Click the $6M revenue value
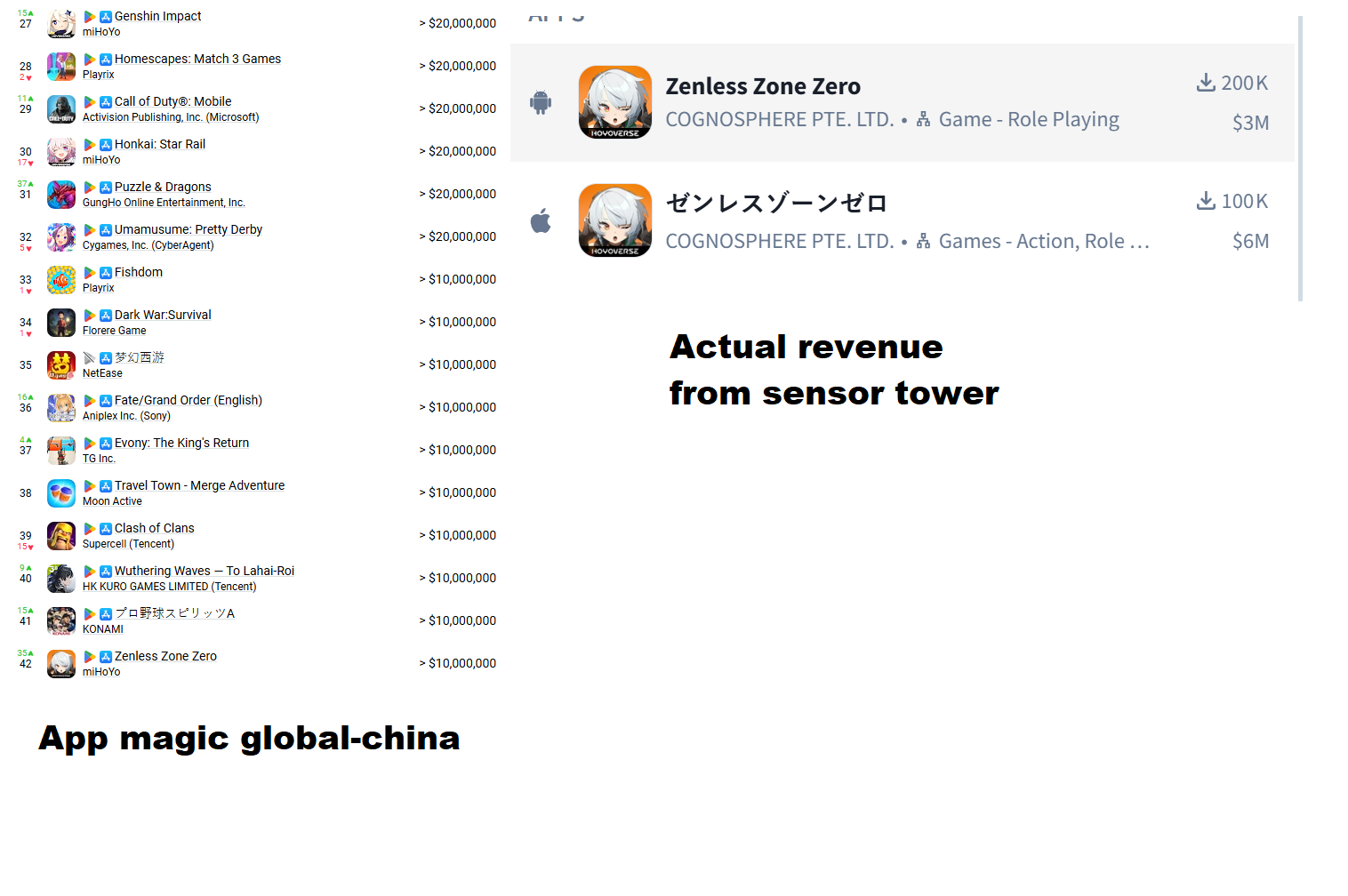 click(x=1250, y=241)
